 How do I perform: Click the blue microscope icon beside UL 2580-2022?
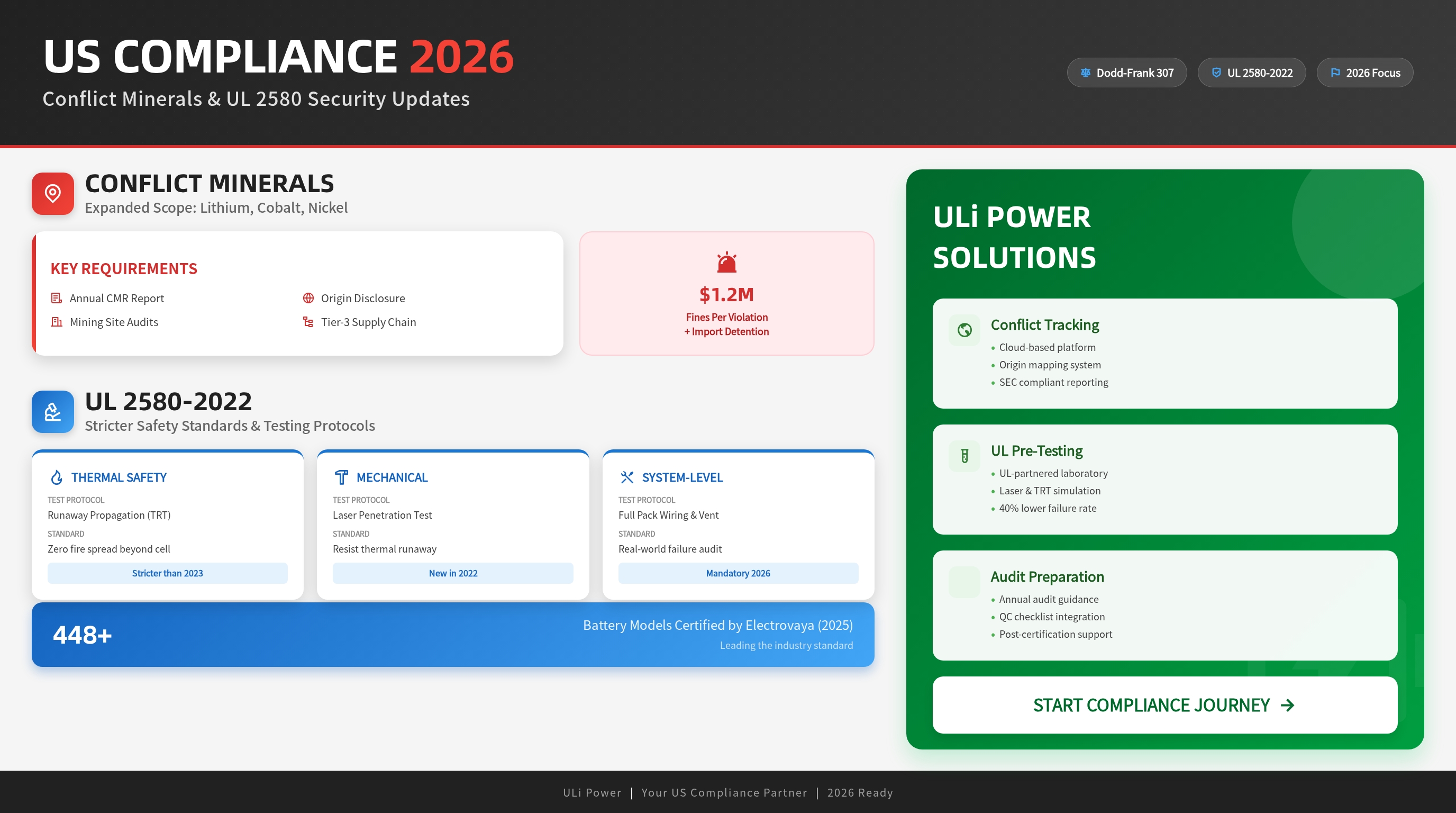click(52, 412)
